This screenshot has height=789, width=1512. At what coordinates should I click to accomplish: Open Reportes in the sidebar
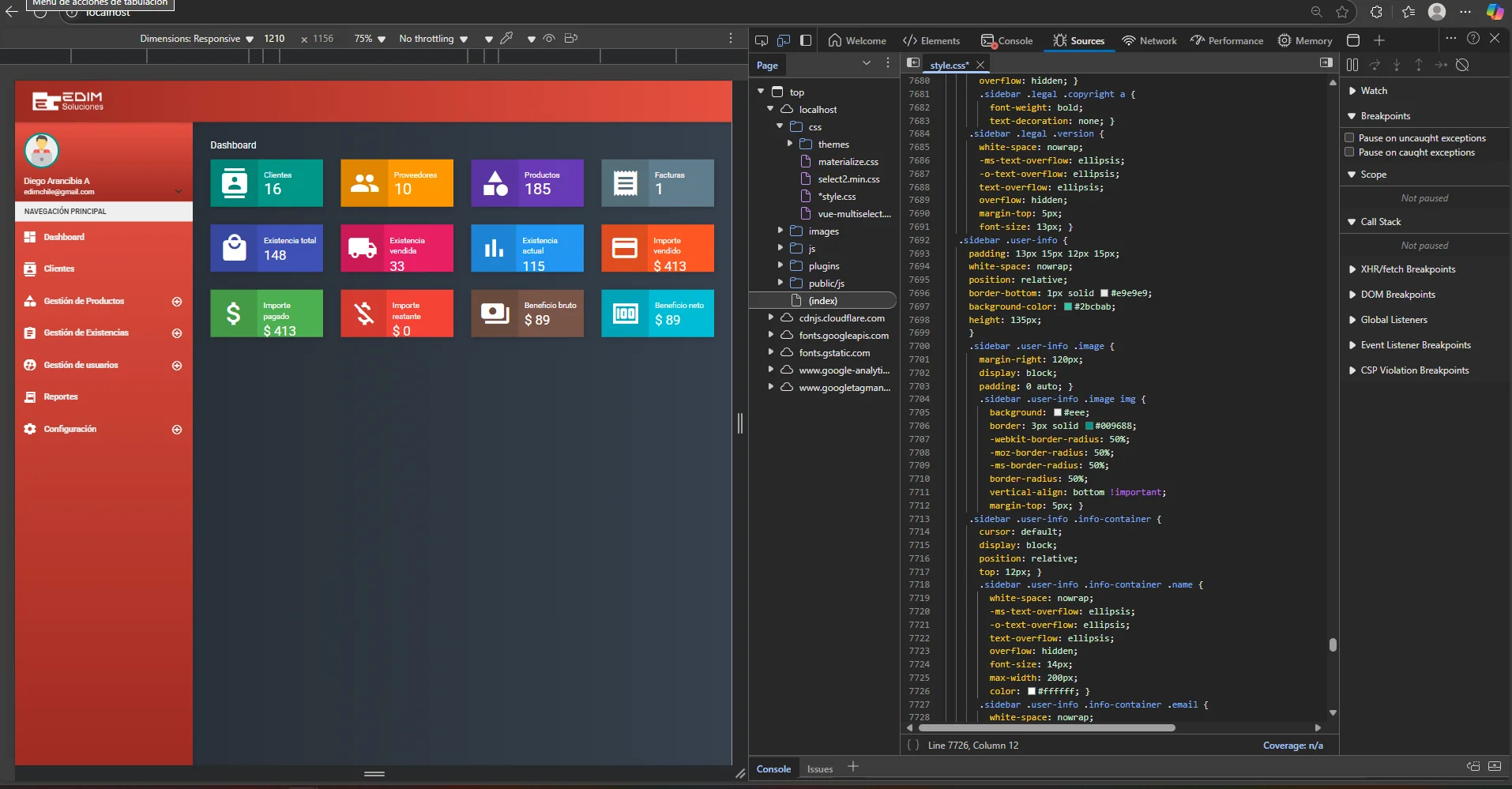click(61, 396)
